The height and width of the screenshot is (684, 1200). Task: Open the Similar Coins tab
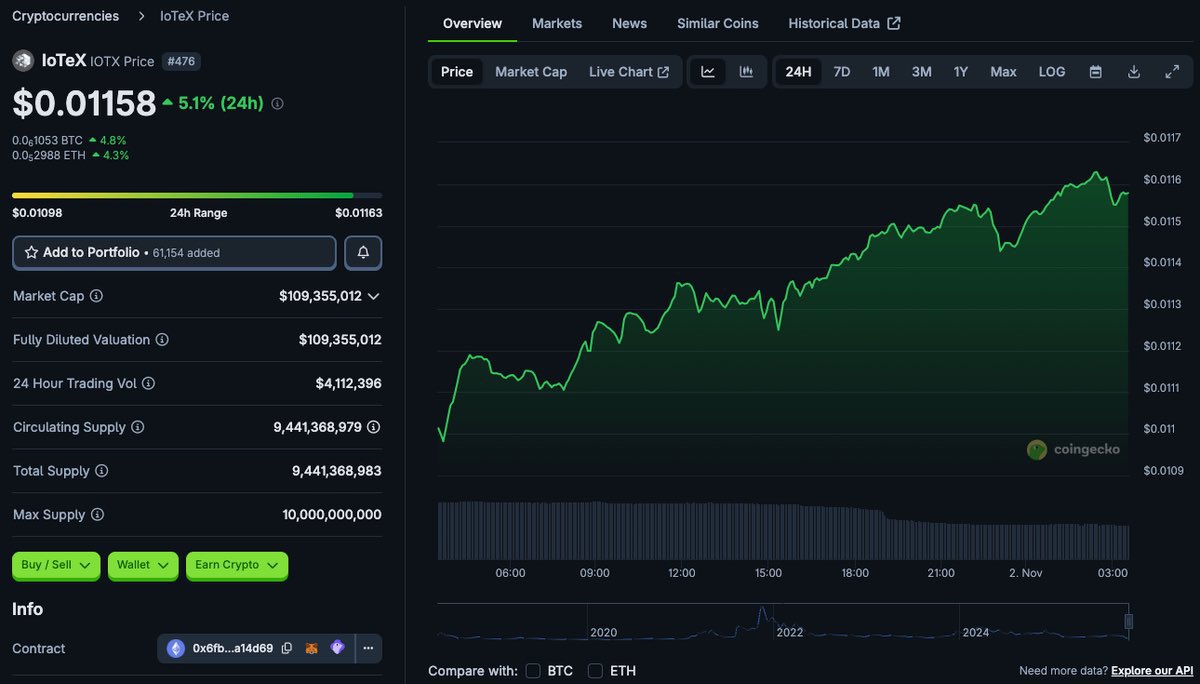coord(717,23)
